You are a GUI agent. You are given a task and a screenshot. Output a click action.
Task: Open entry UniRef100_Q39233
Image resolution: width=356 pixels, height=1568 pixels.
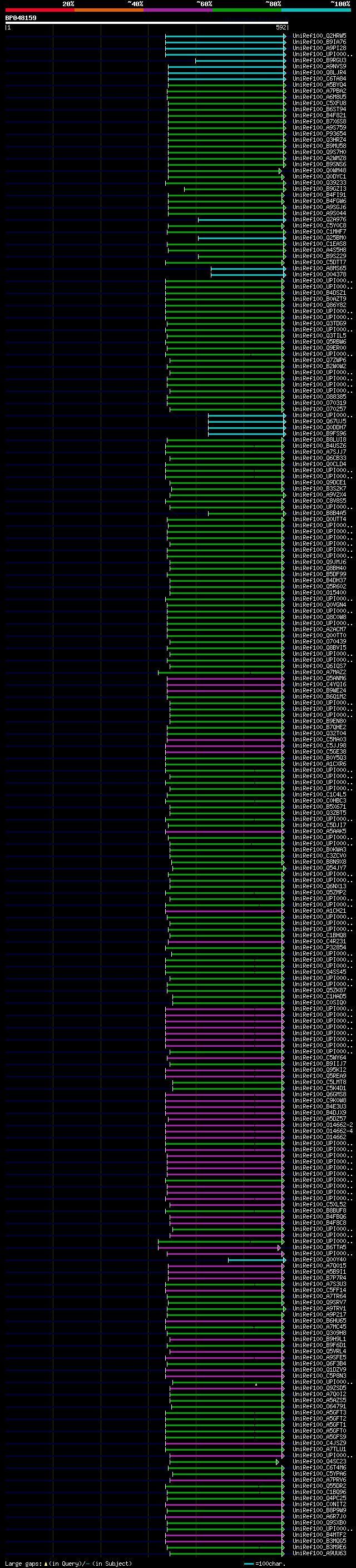pos(319,182)
